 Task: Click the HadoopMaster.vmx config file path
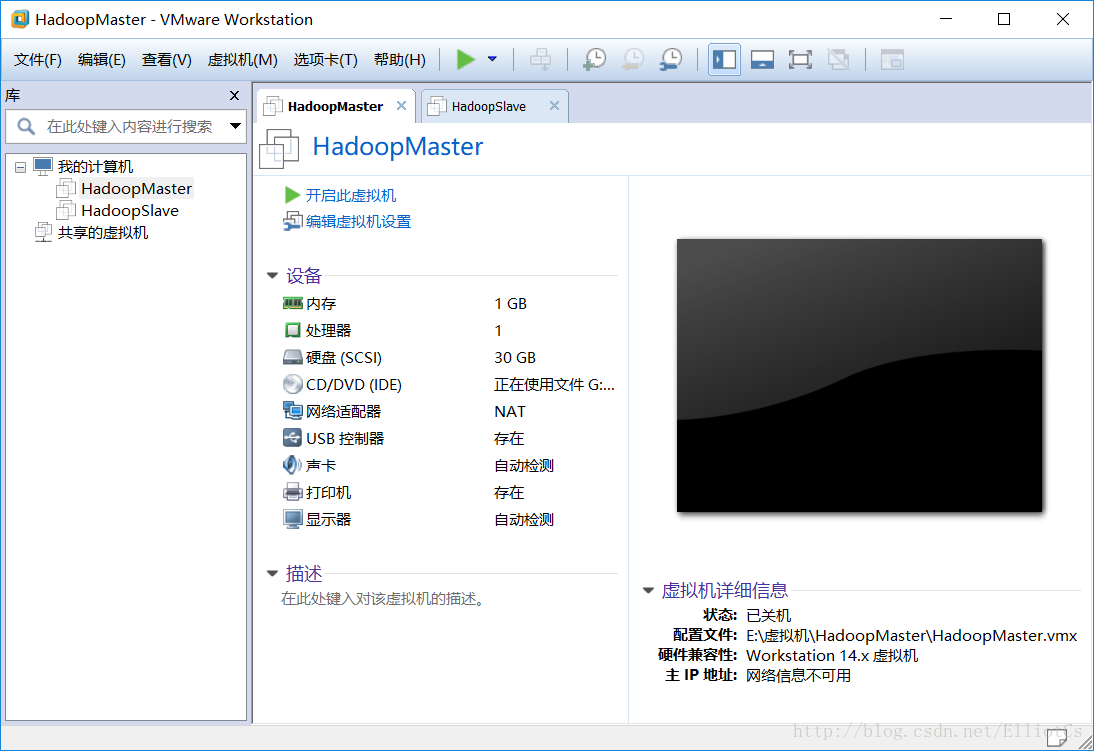click(x=911, y=636)
